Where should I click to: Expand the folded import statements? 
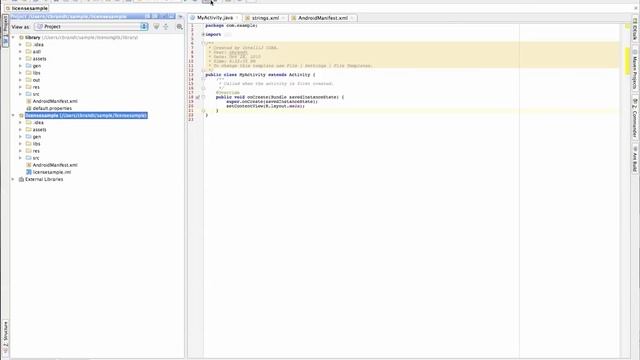[203, 35]
